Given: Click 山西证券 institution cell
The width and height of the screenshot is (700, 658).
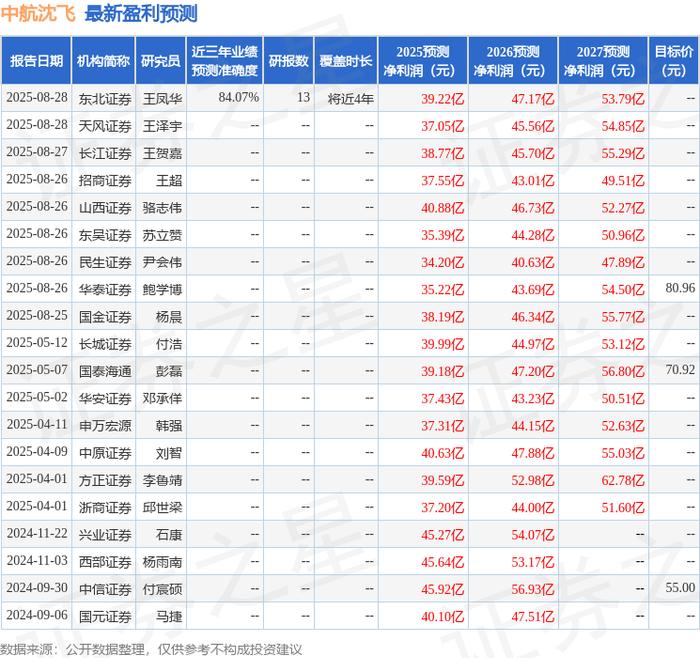Looking at the screenshot, I should (105, 208).
